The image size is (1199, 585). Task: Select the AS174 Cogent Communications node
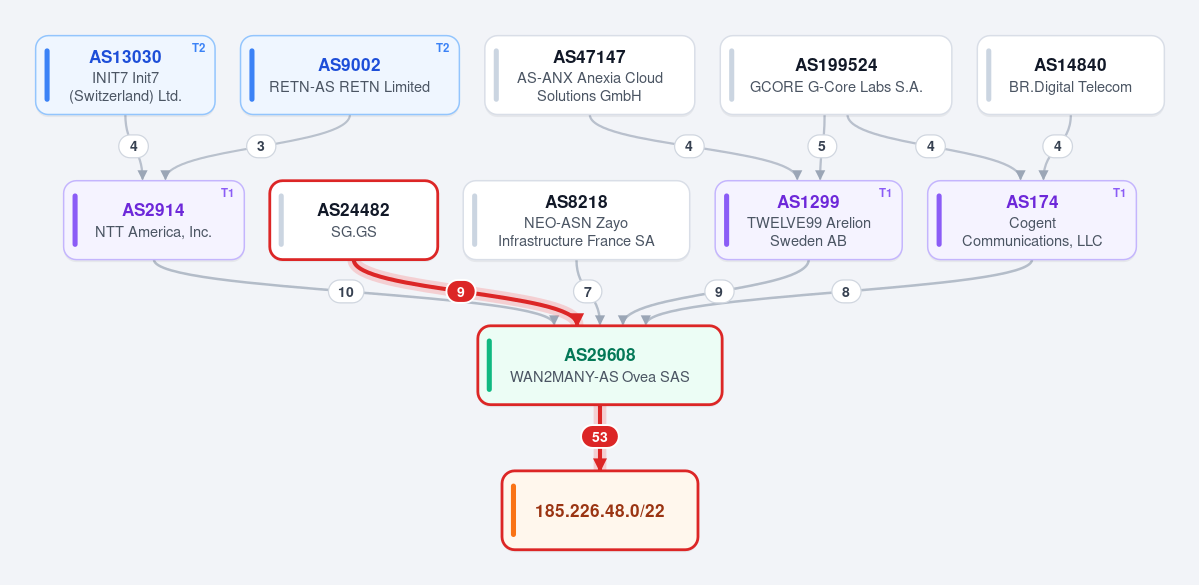(x=1032, y=219)
